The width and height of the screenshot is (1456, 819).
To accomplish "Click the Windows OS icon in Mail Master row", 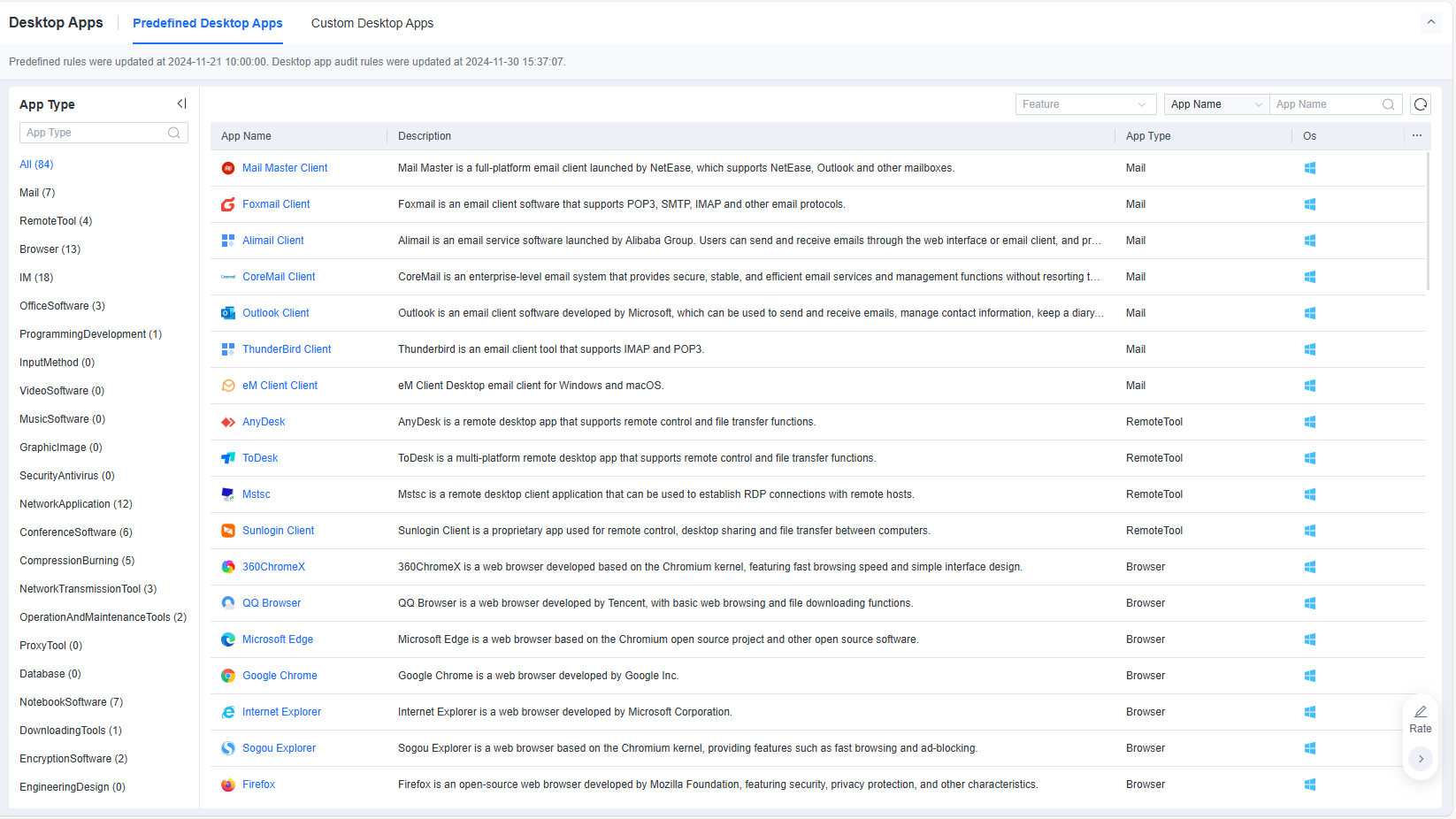I will pos(1310,168).
